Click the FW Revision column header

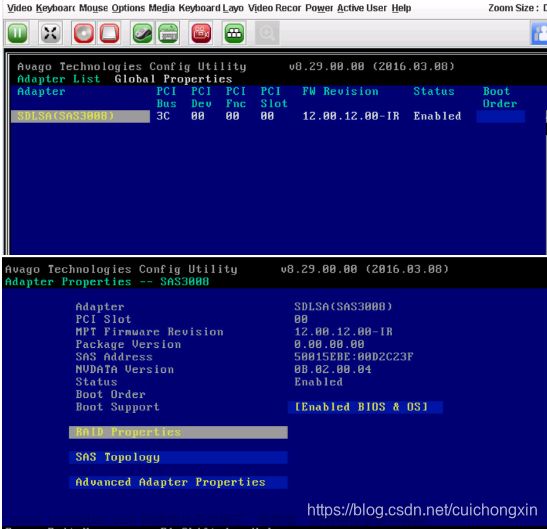340,91
